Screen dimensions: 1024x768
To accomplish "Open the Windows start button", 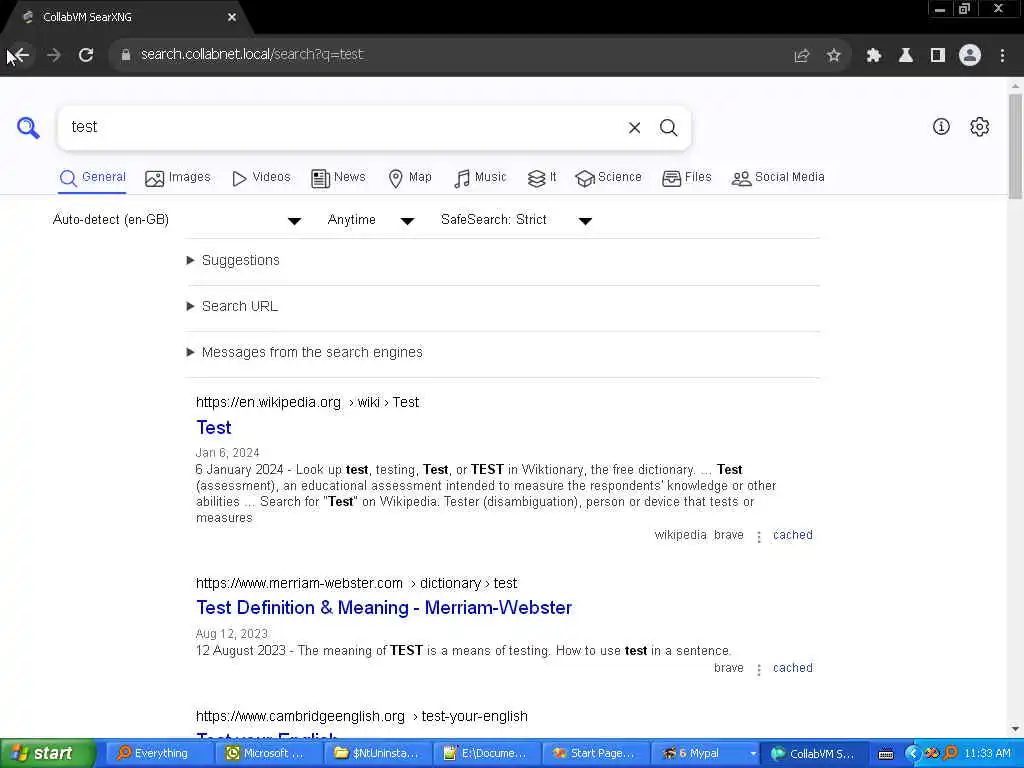I will [x=46, y=754].
